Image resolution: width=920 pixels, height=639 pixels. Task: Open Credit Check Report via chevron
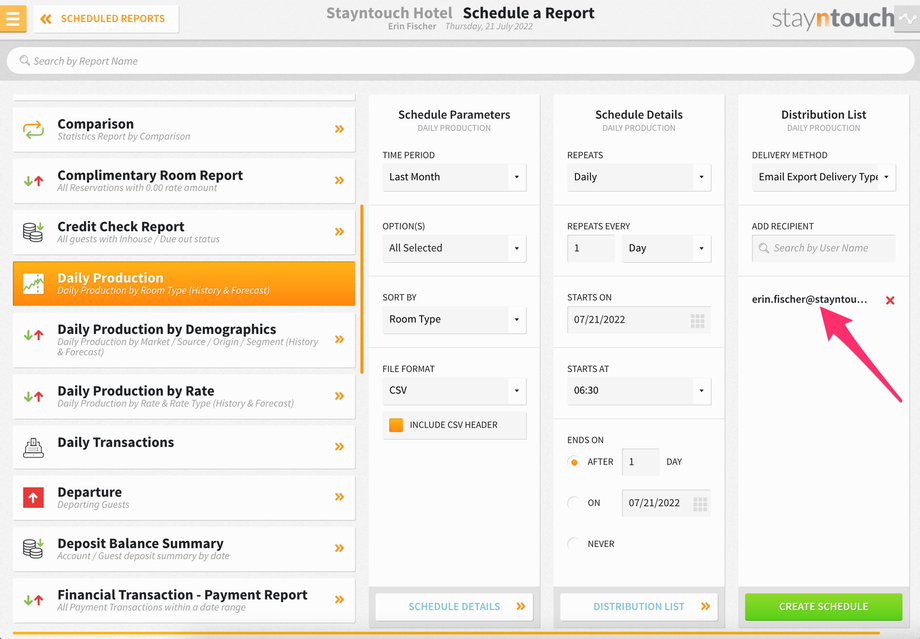point(339,231)
